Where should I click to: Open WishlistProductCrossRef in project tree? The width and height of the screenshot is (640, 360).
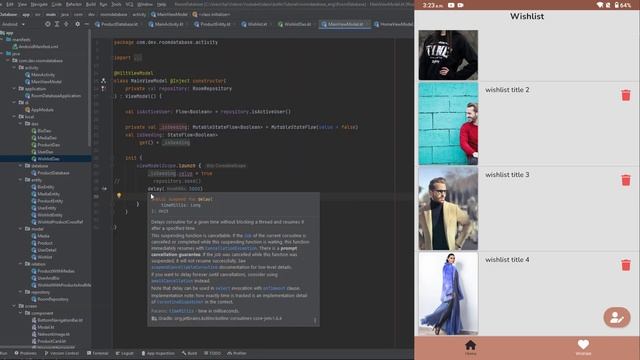57,222
